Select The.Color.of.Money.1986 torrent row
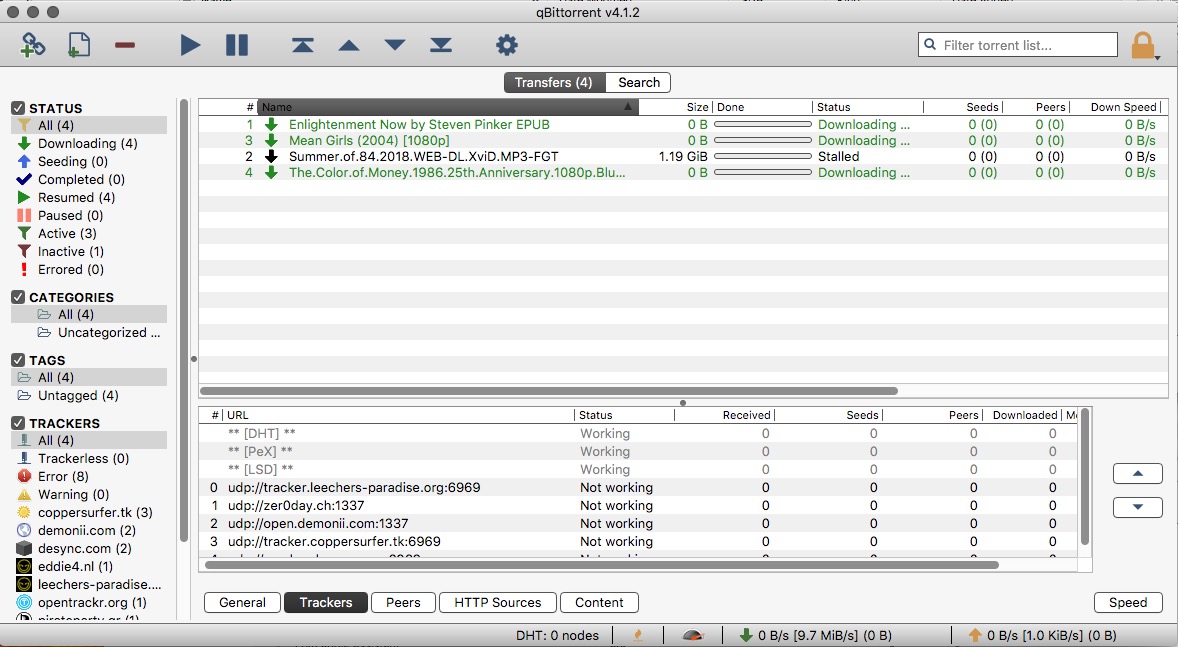Screen dimensions: 1178x647 pos(683,173)
